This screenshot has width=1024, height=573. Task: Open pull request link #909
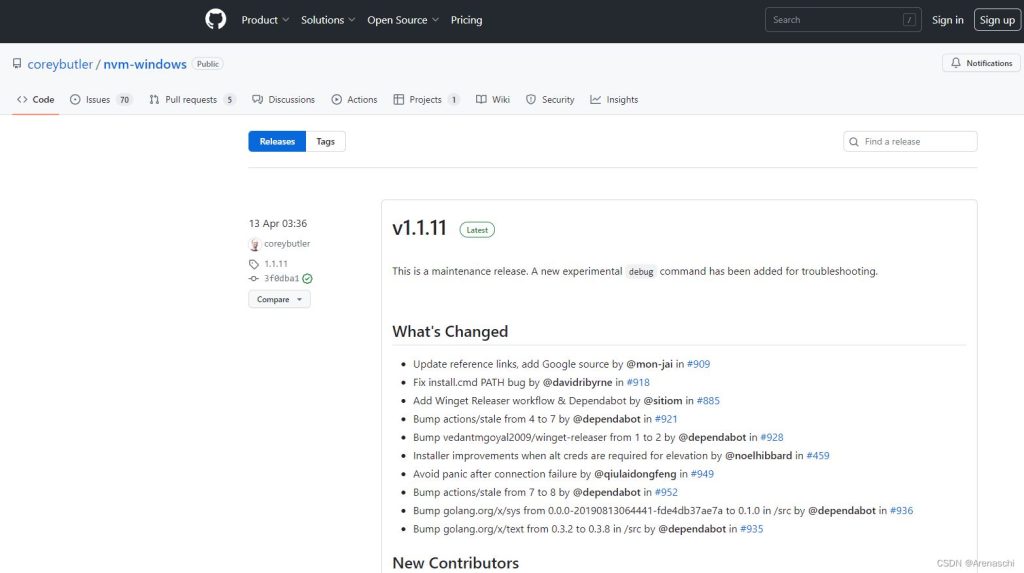pyautogui.click(x=698, y=364)
